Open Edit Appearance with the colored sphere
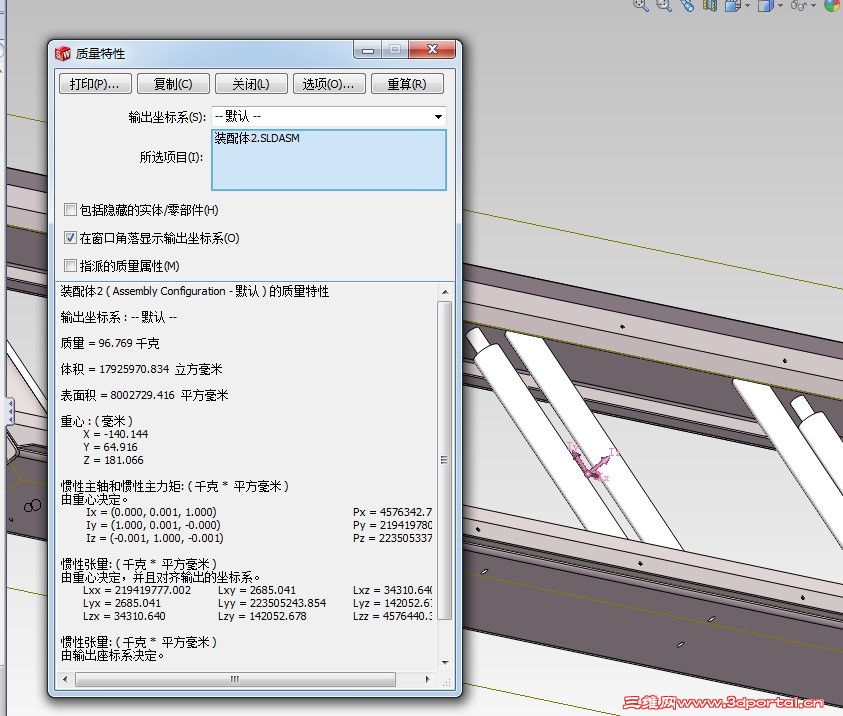The width and height of the screenshot is (843, 716). point(833,8)
